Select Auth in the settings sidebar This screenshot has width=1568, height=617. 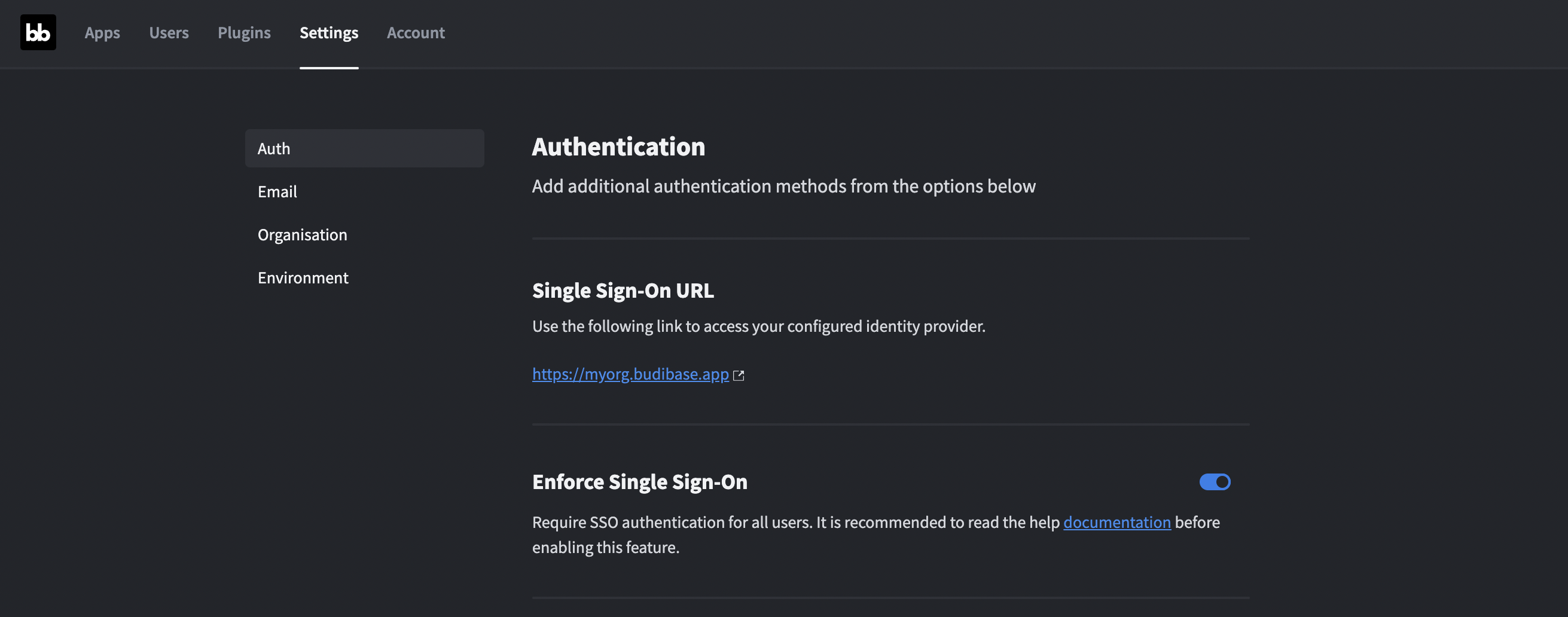(x=364, y=148)
